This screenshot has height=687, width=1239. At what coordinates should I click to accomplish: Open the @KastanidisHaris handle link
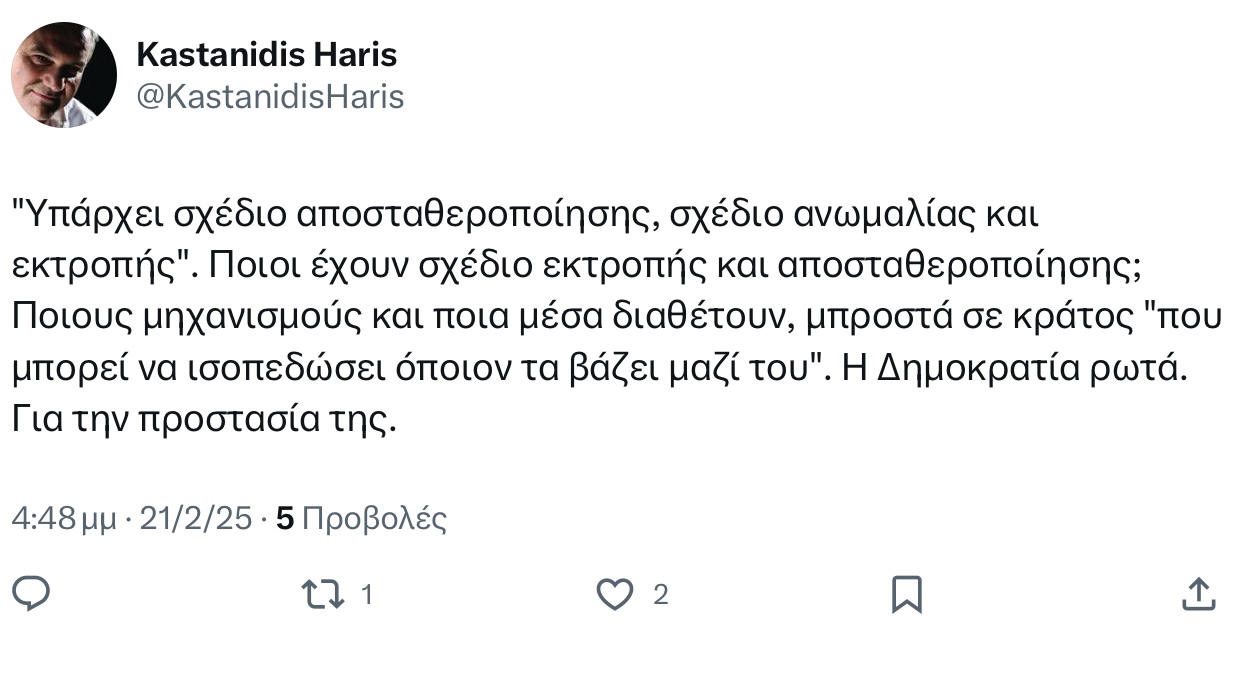click(x=270, y=96)
